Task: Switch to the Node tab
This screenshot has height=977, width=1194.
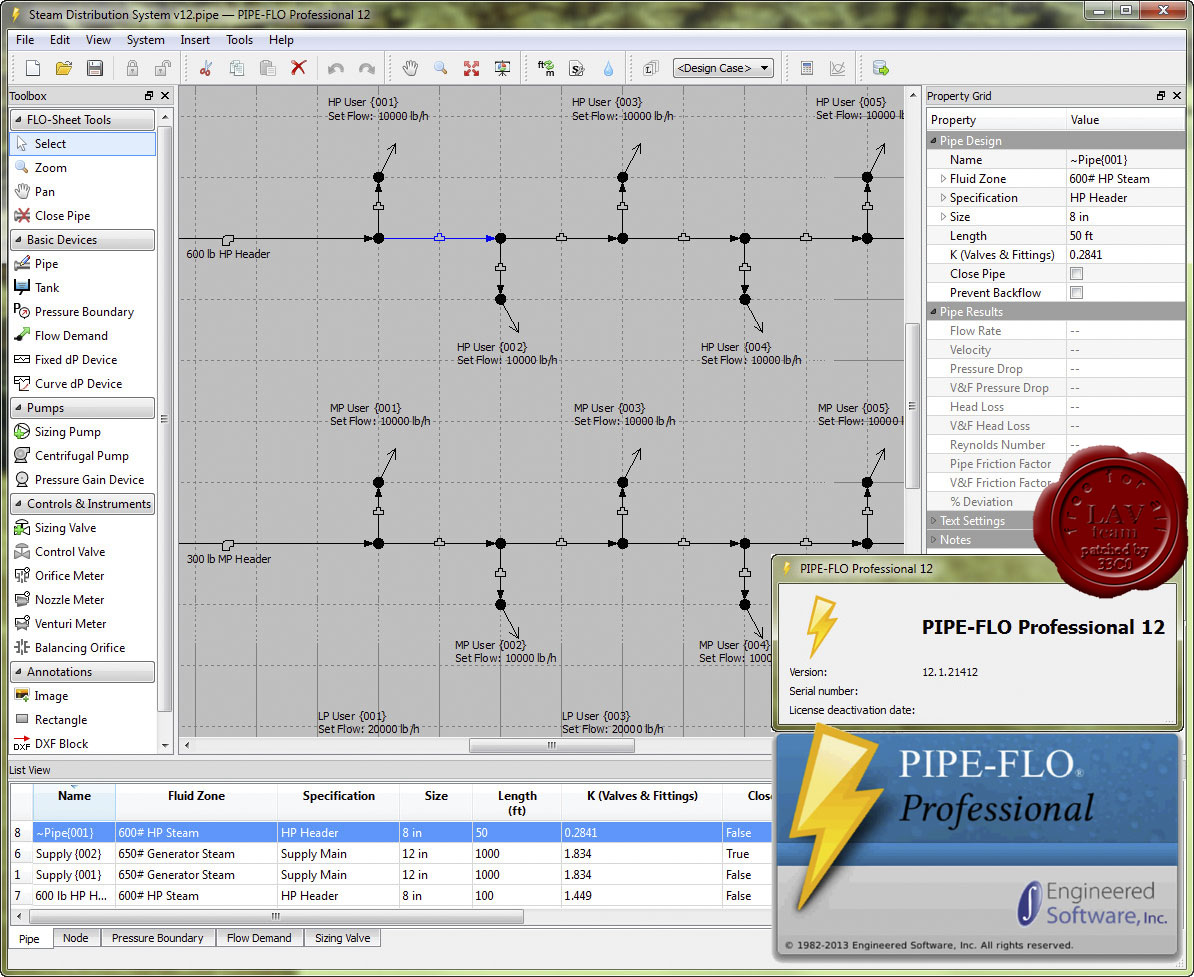Action: point(75,938)
